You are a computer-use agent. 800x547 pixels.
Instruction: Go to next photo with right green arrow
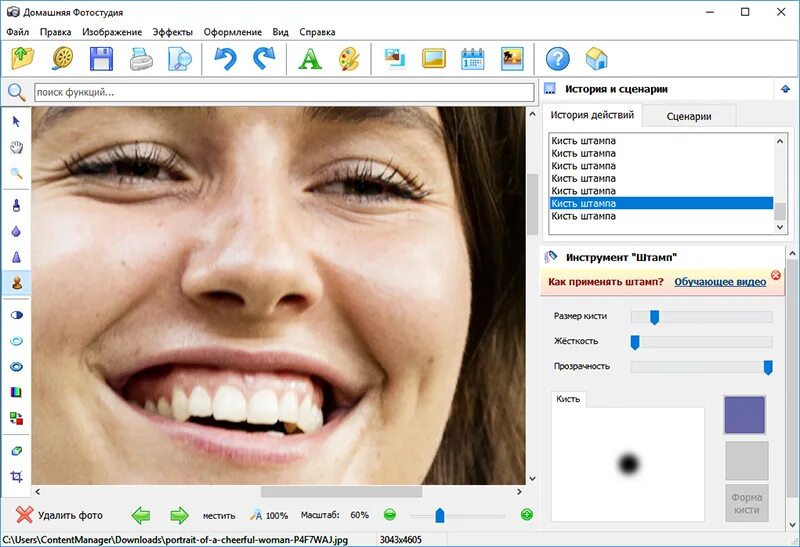[179, 515]
